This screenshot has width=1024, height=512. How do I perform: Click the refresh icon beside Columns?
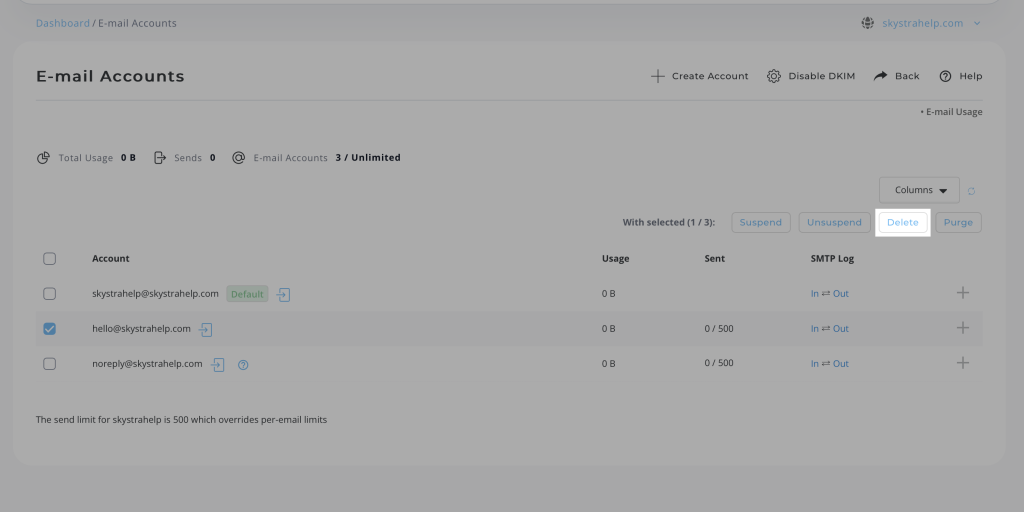(x=972, y=191)
